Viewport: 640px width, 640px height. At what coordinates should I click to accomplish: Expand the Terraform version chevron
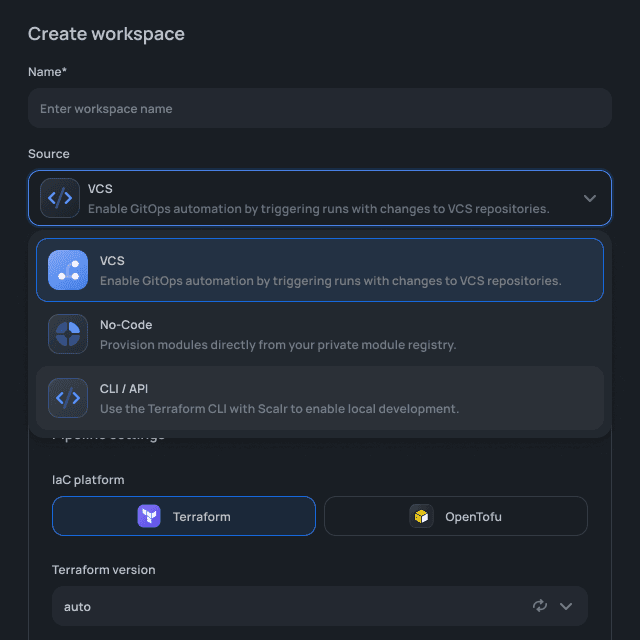(x=566, y=606)
